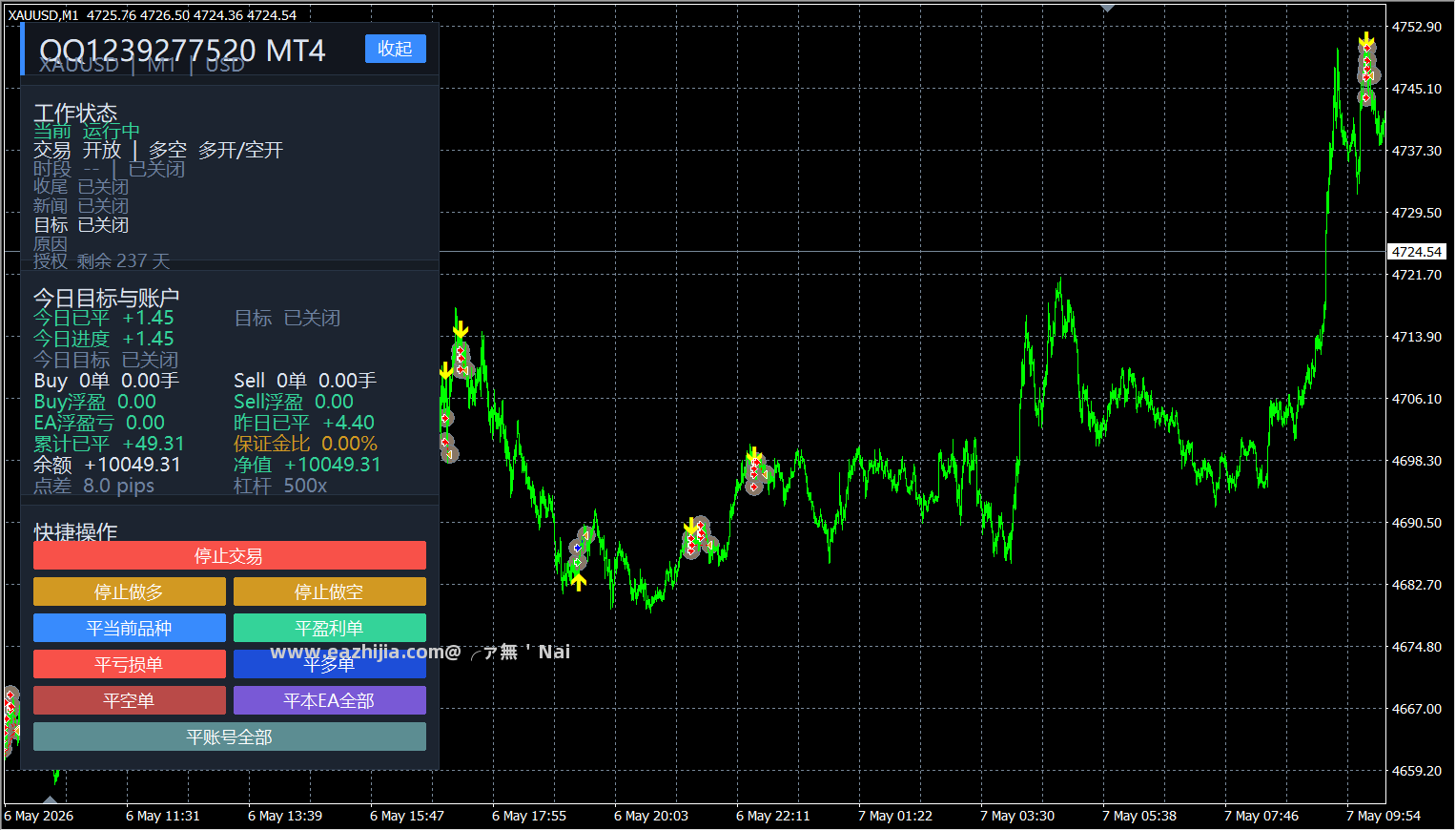Click the 快捷操作 section heading
This screenshot has height=830, width=1456.
75,531
